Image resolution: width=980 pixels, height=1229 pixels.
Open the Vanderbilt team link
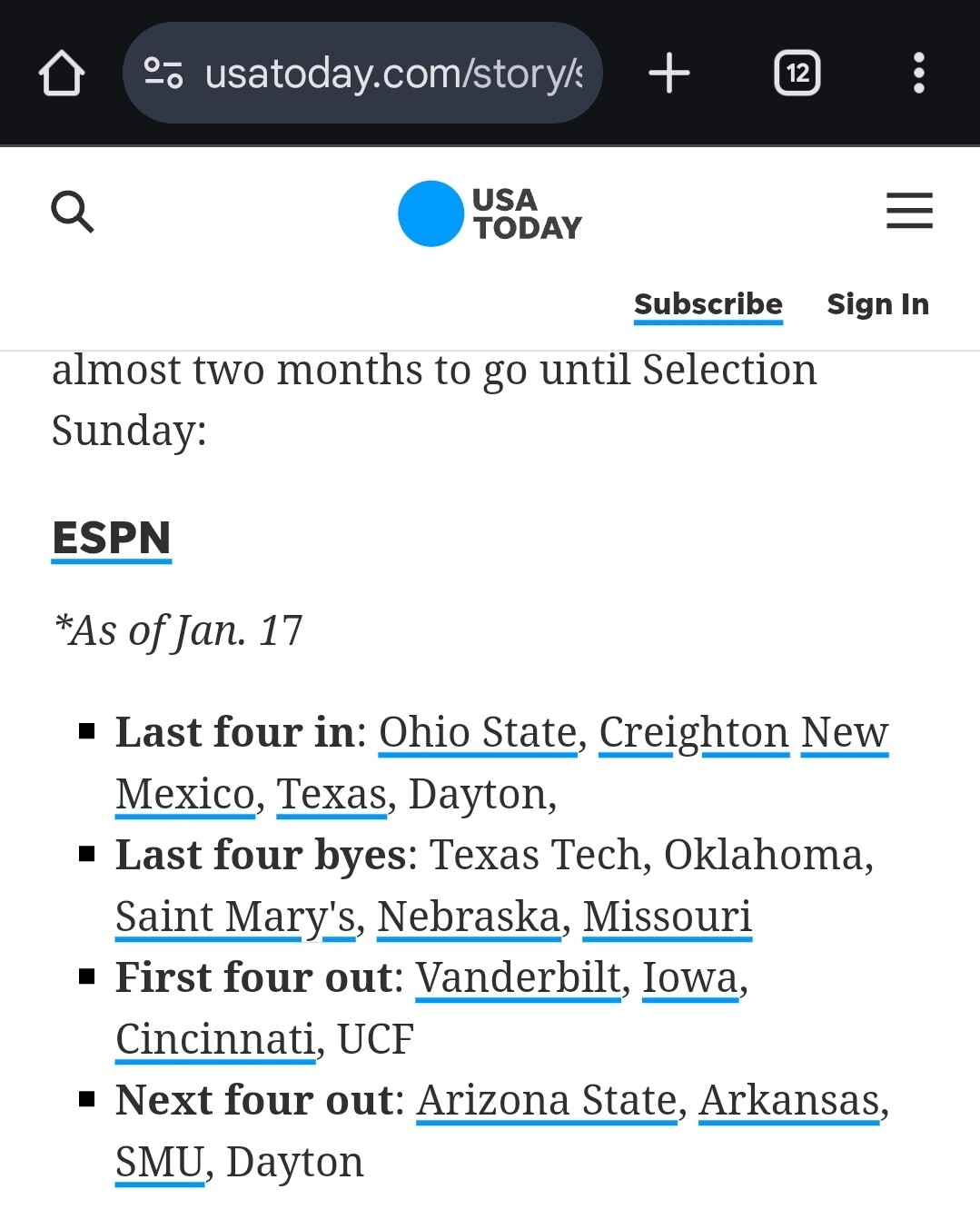pos(519,977)
